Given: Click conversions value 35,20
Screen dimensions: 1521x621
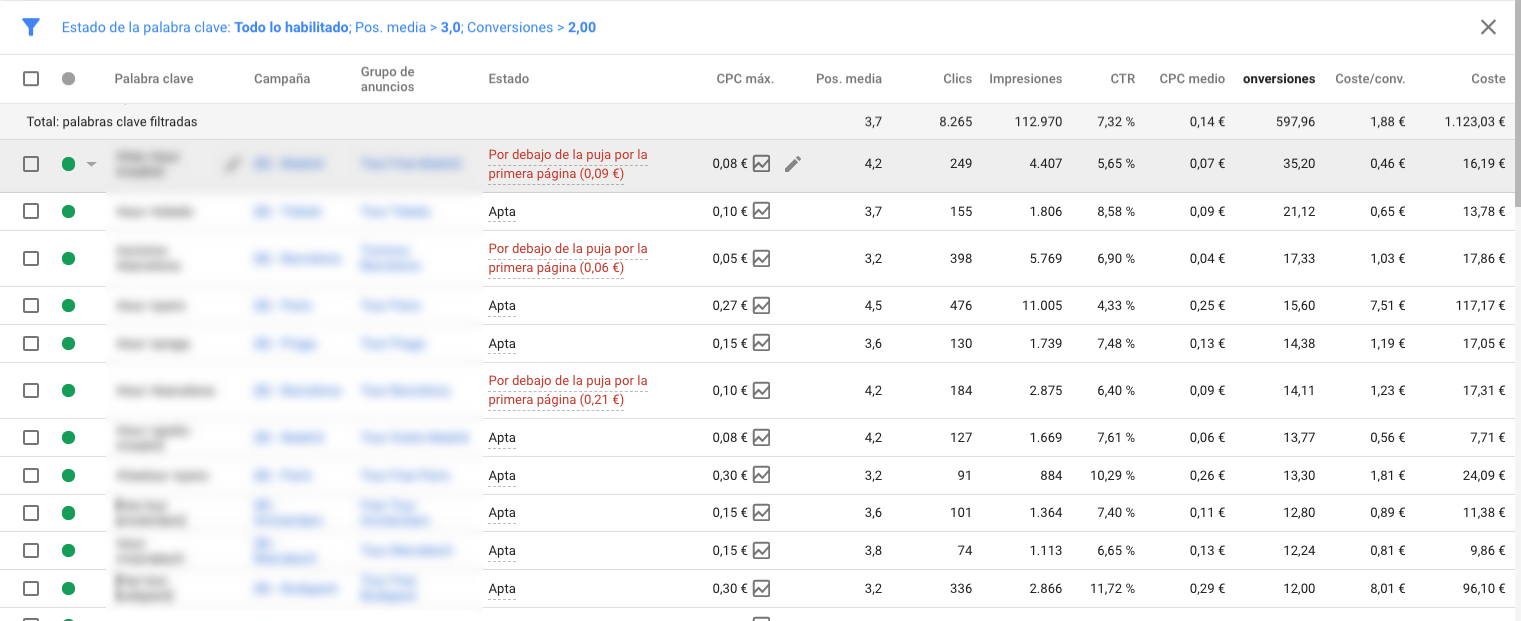Looking at the screenshot, I should click(x=1299, y=164).
